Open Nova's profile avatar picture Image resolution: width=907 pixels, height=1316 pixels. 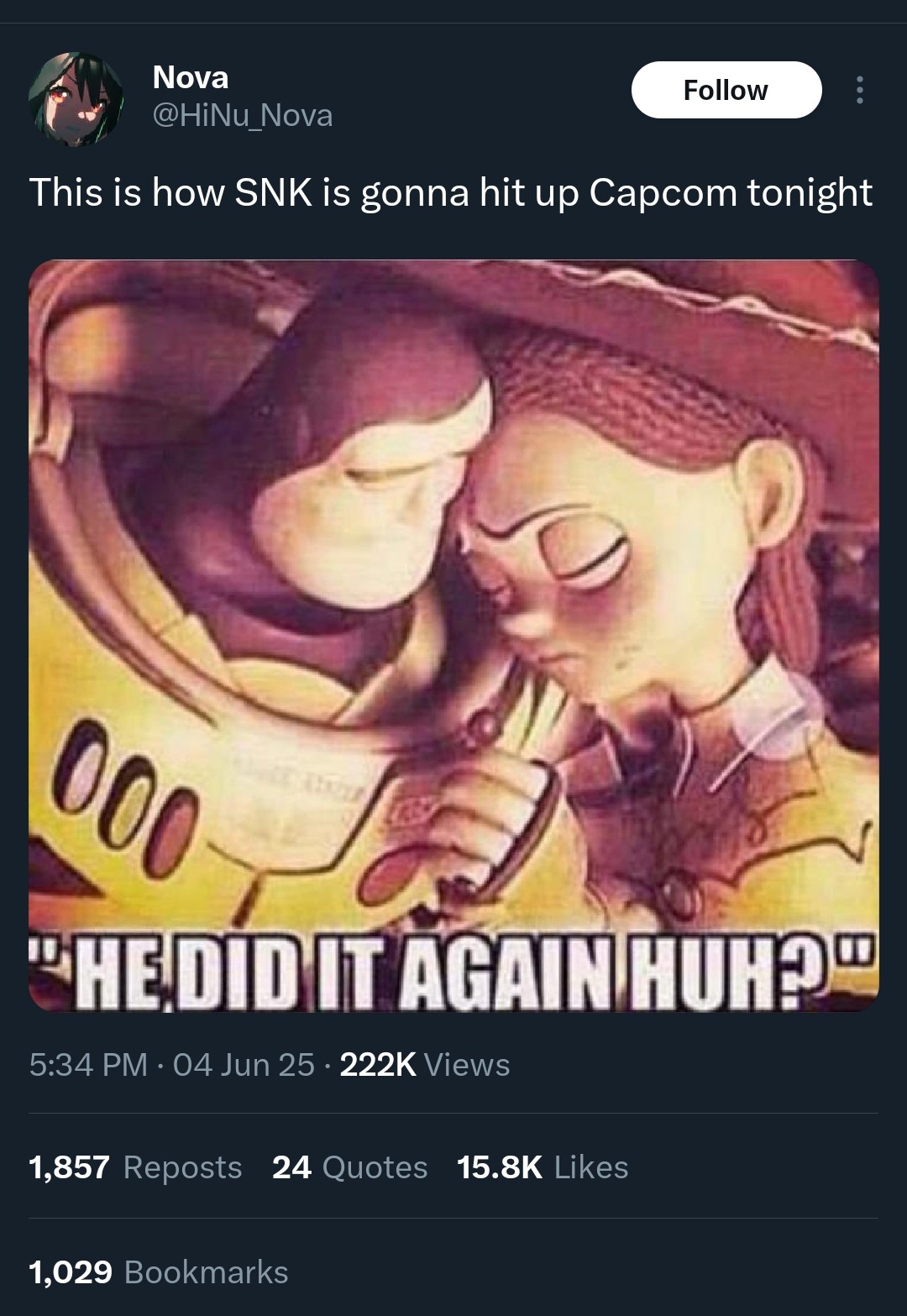pyautogui.click(x=76, y=99)
